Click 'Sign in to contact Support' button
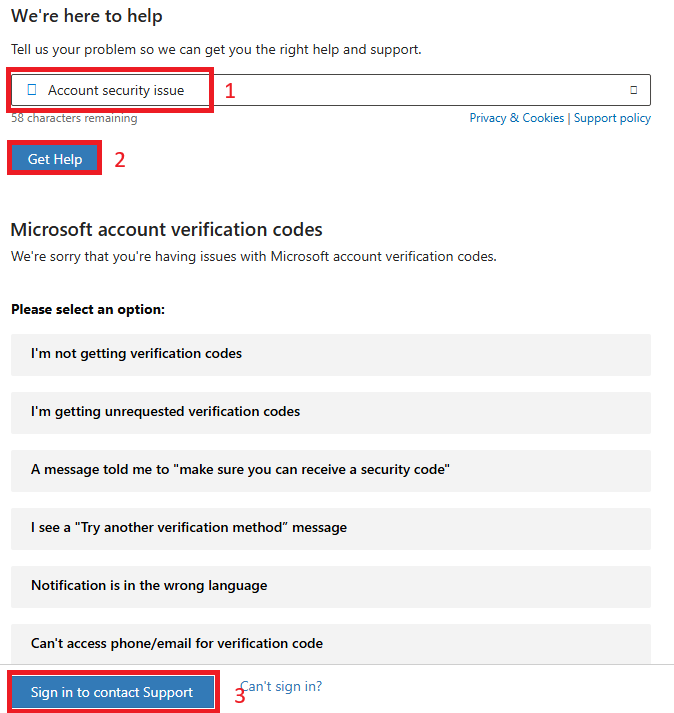674x713 pixels. click(112, 692)
